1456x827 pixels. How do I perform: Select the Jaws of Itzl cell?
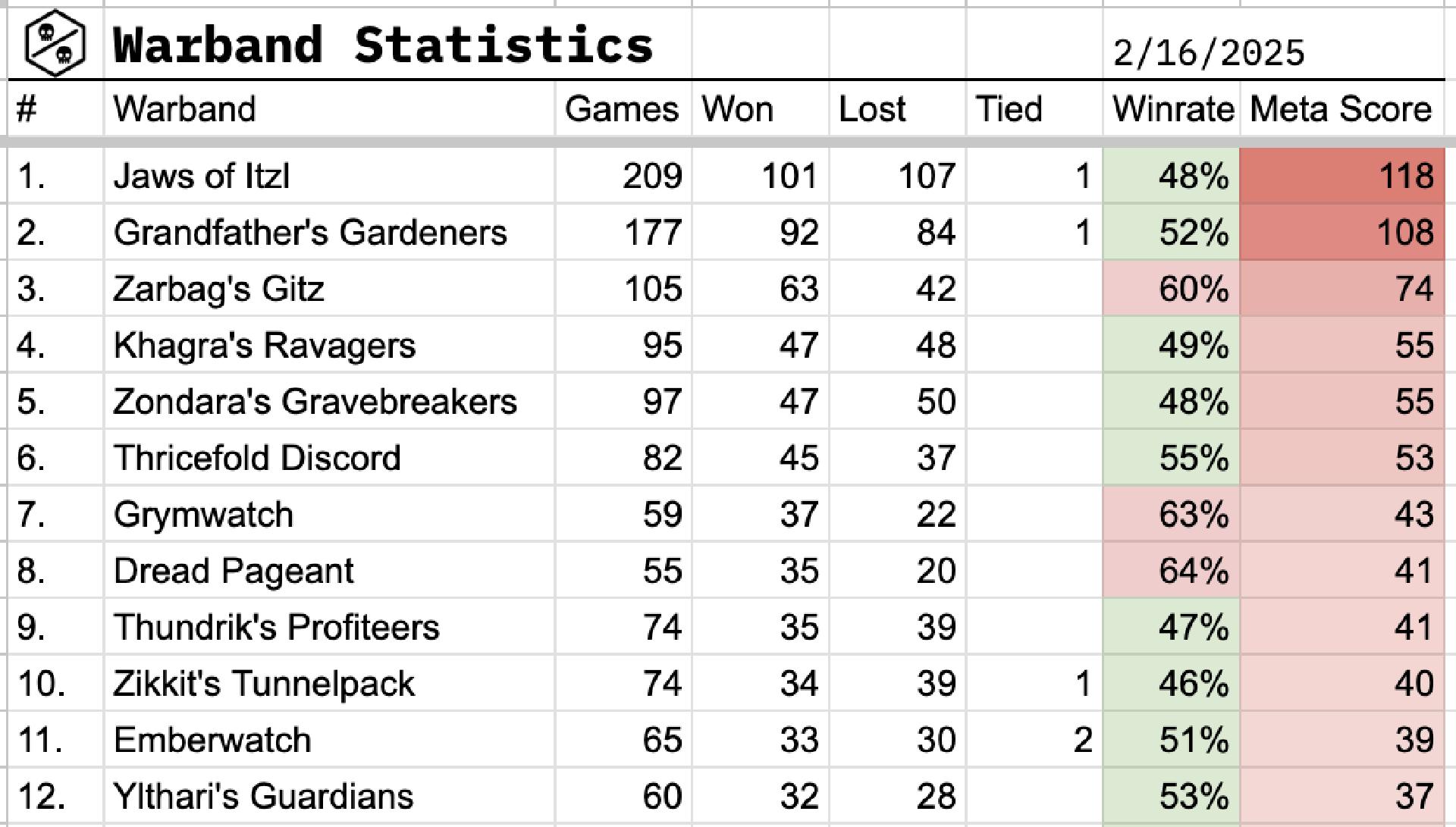pos(202,176)
